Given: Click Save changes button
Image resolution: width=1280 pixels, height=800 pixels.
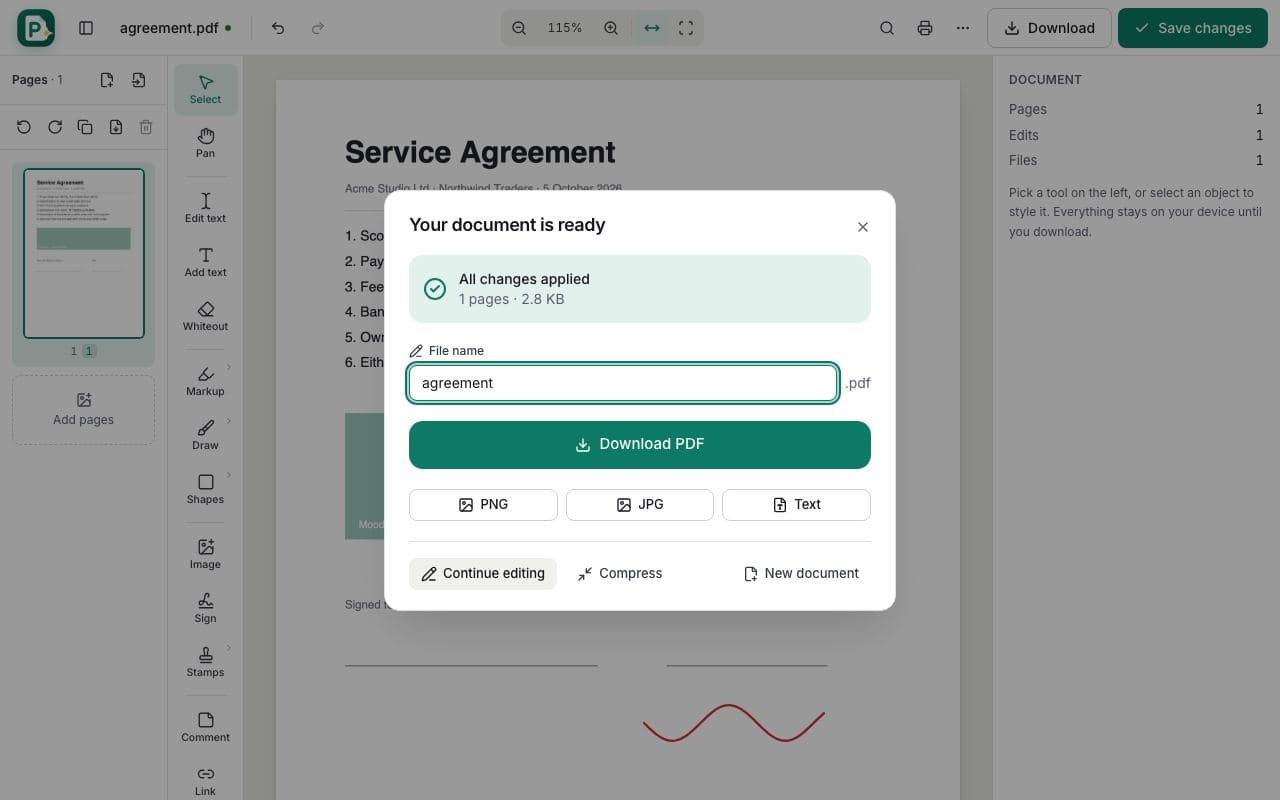Looking at the screenshot, I should point(1193,28).
